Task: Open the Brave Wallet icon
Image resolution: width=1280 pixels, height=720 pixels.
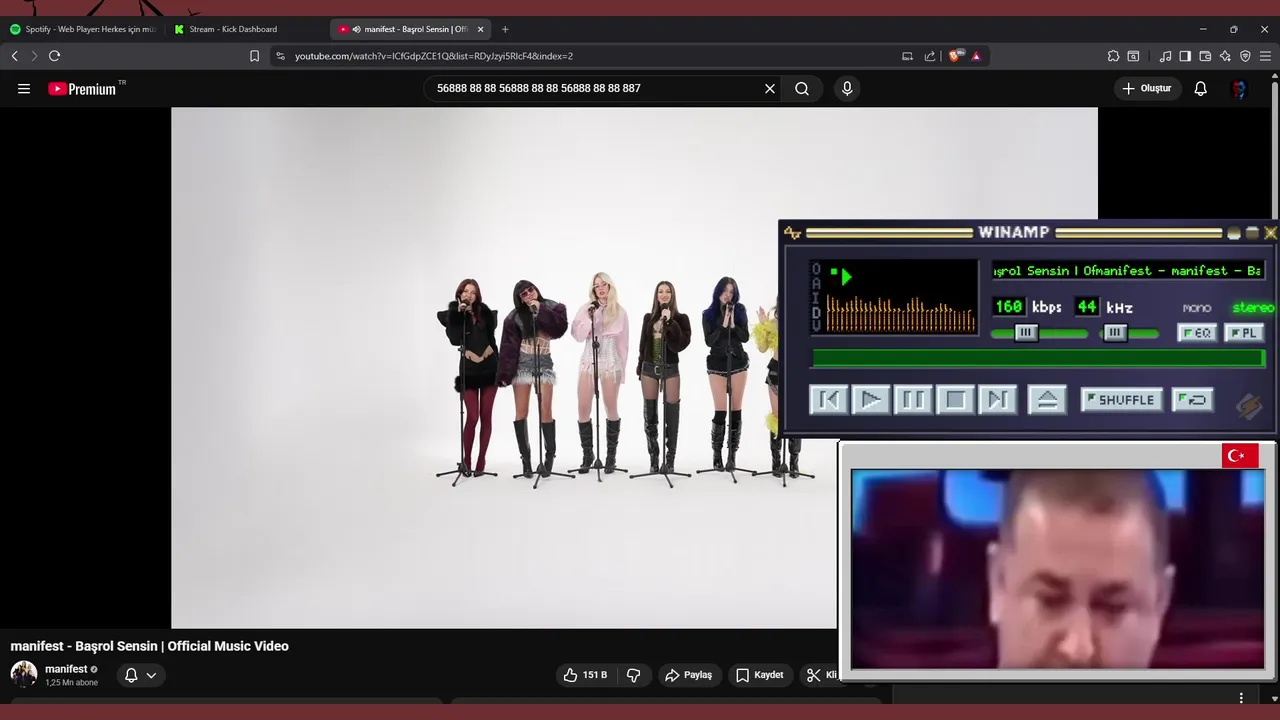Action: click(x=1205, y=56)
